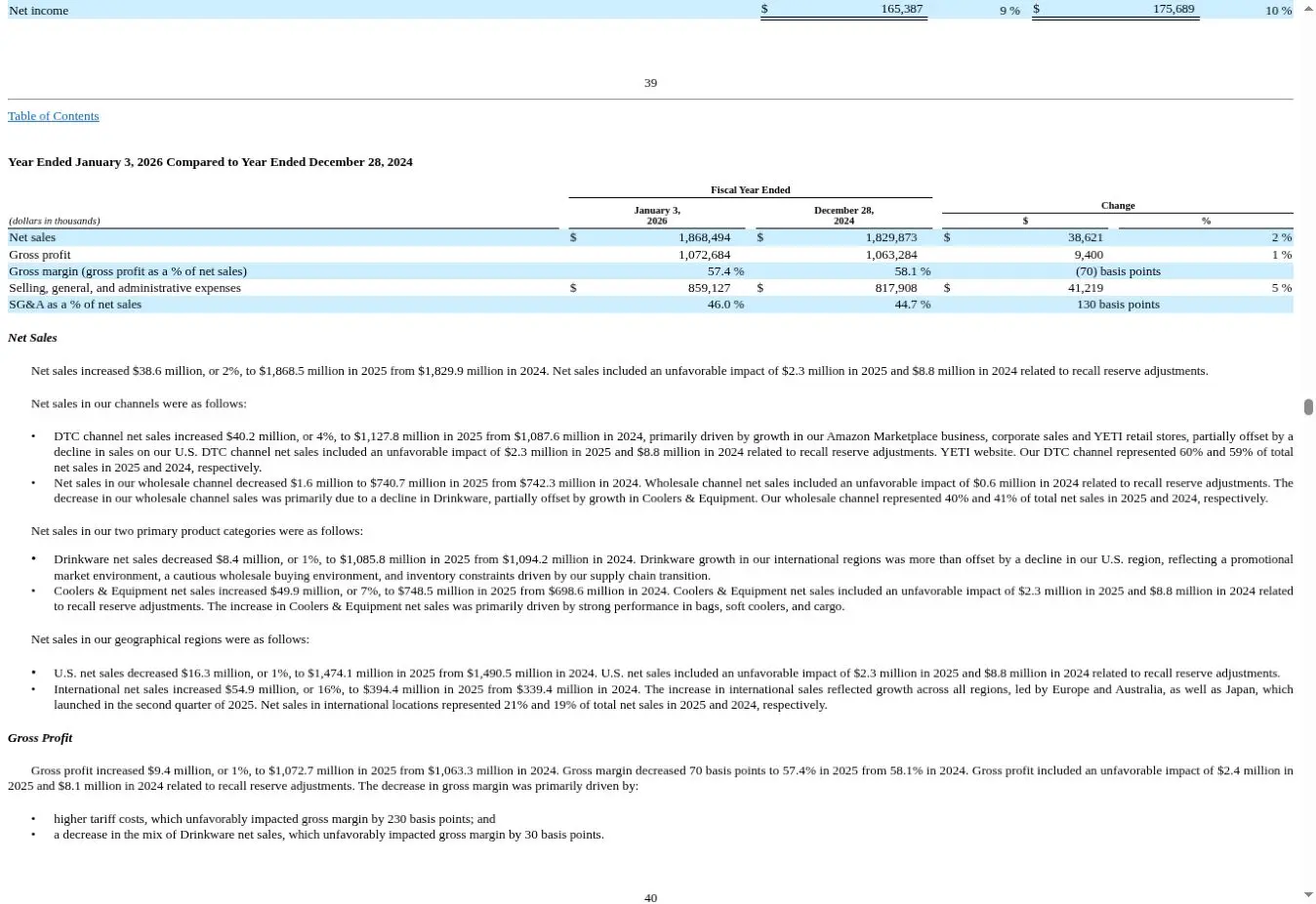Select gross margin value 57.4 %
Viewport: 1316px width, 904px height.
(x=725, y=271)
